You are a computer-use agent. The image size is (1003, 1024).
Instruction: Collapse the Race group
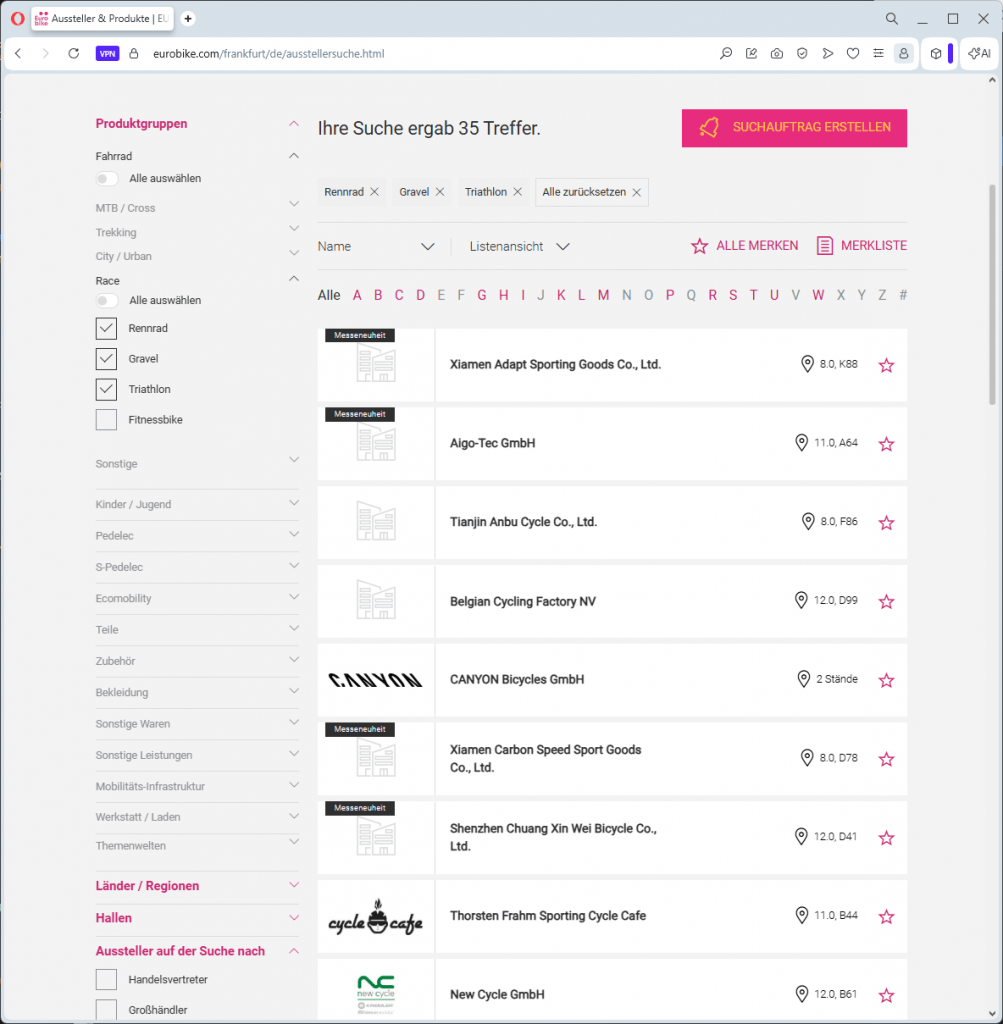click(294, 278)
